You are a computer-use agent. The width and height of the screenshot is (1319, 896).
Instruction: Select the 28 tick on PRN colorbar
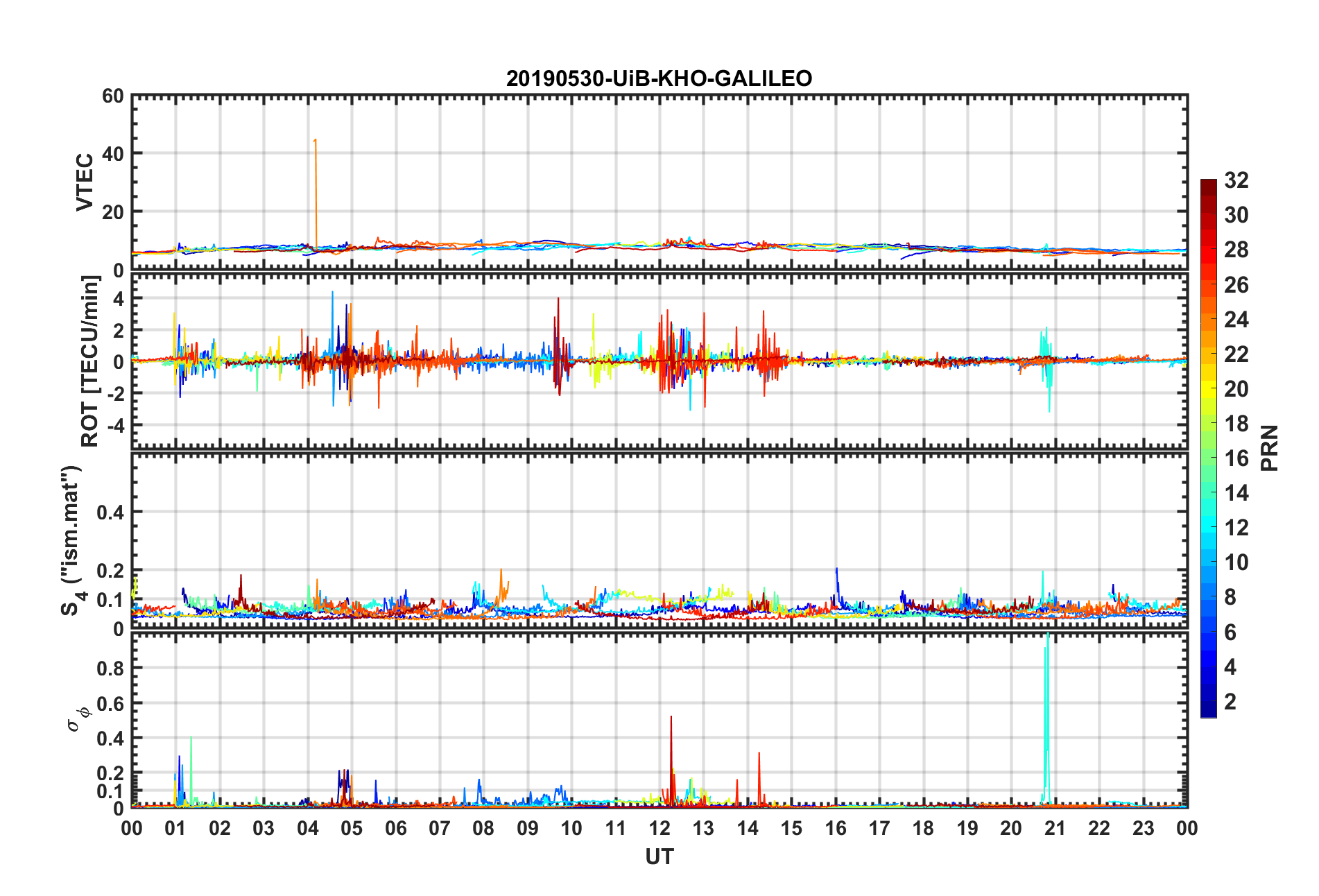[x=1236, y=250]
